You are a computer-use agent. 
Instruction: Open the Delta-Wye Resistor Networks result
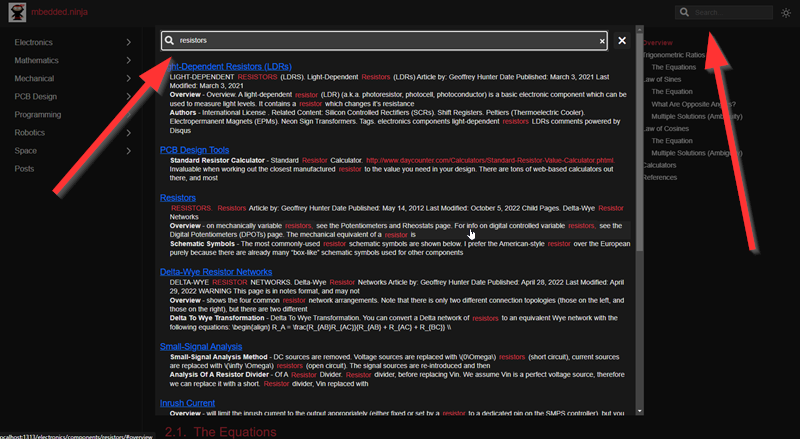(x=215, y=271)
